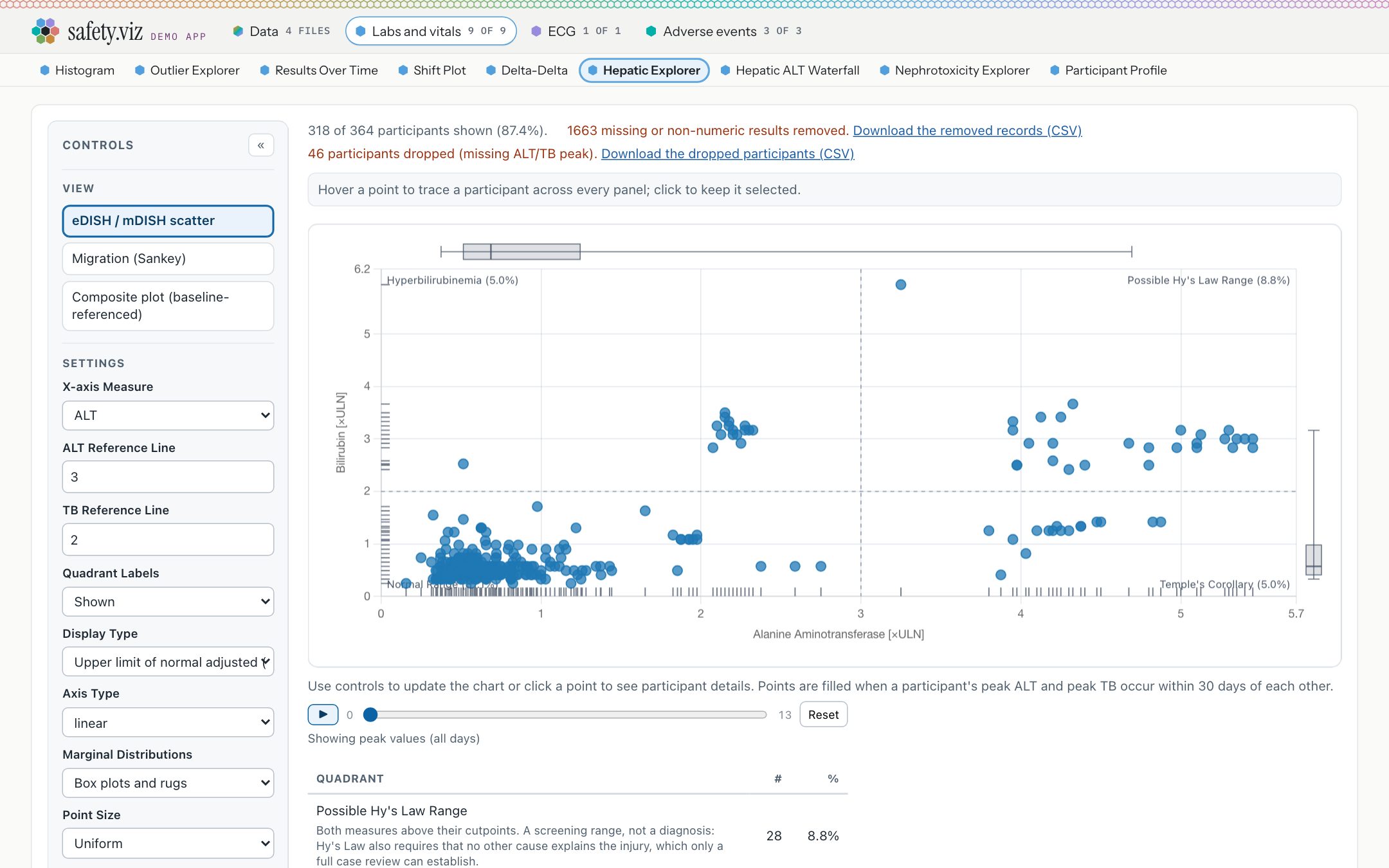Click the Adverse events hexagon icon
The image size is (1389, 868).
651,31
